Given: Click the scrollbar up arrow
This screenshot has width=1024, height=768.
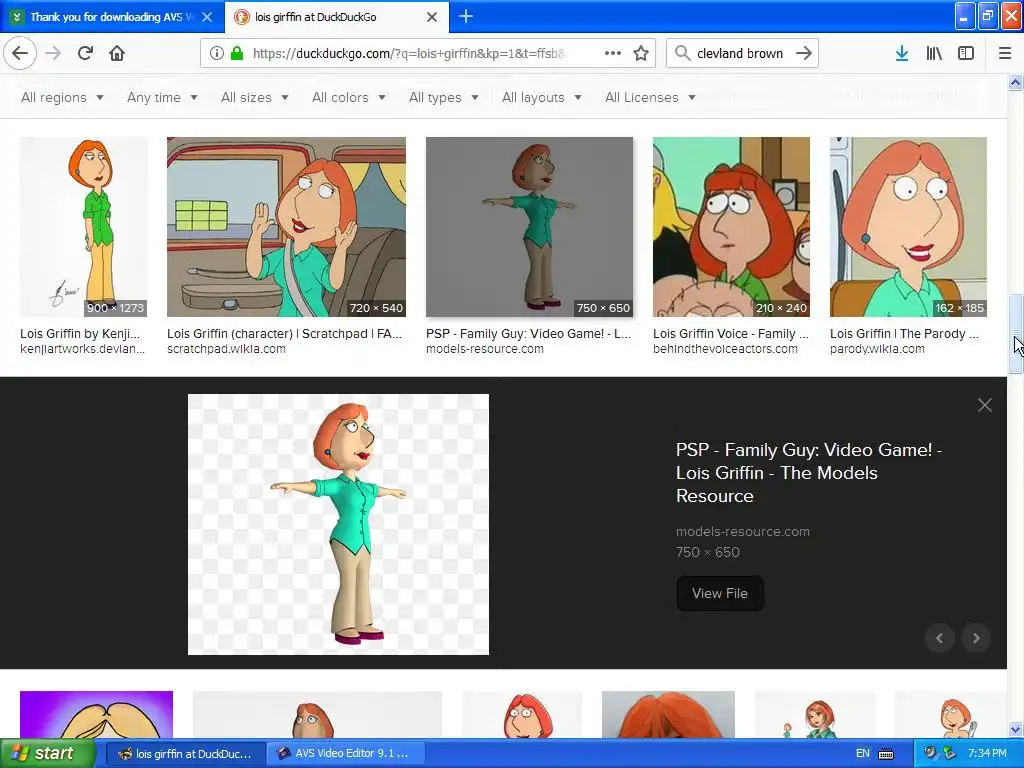Looking at the screenshot, I should 1015,82.
